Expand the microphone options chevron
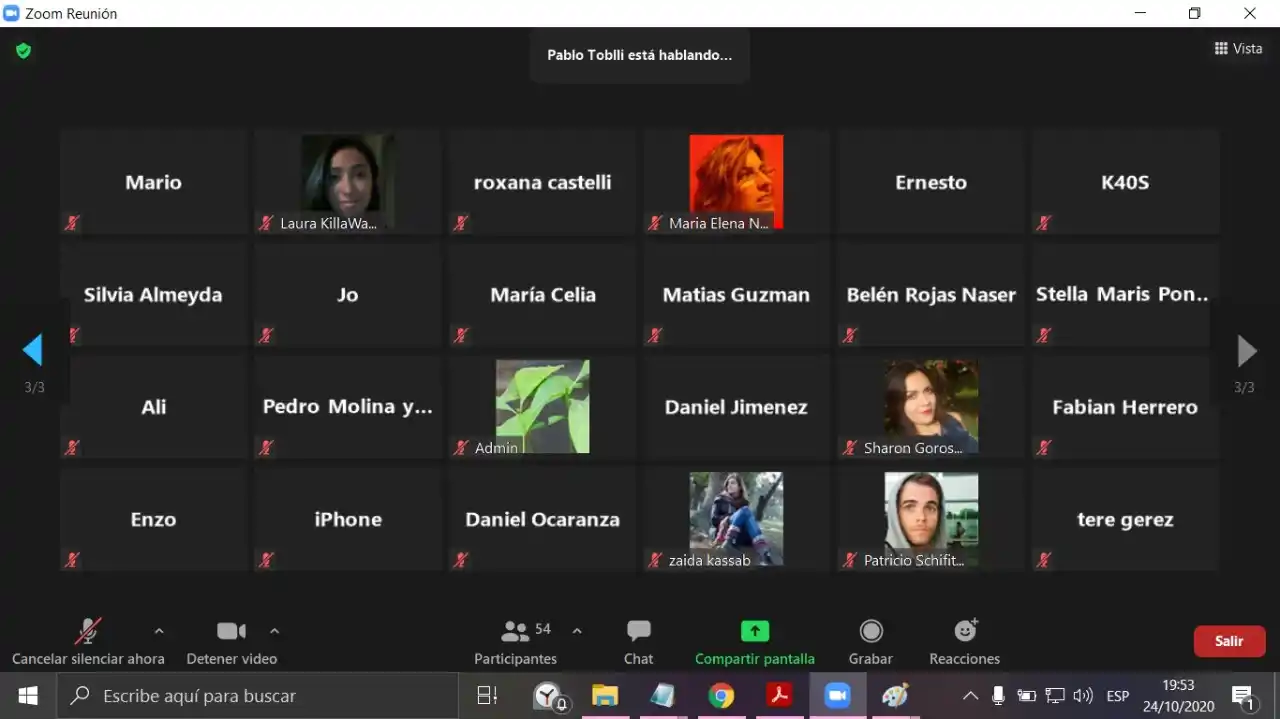 [160, 633]
